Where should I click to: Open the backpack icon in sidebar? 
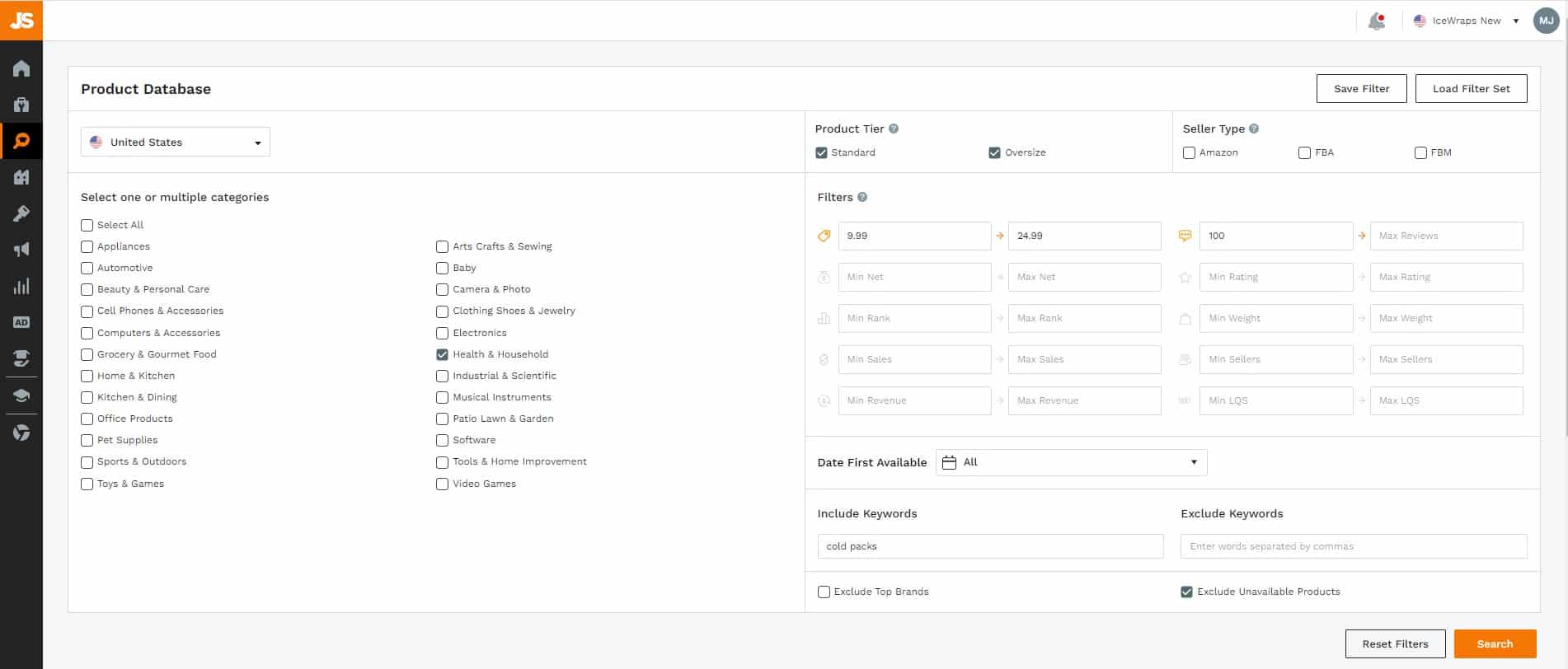tap(21, 105)
